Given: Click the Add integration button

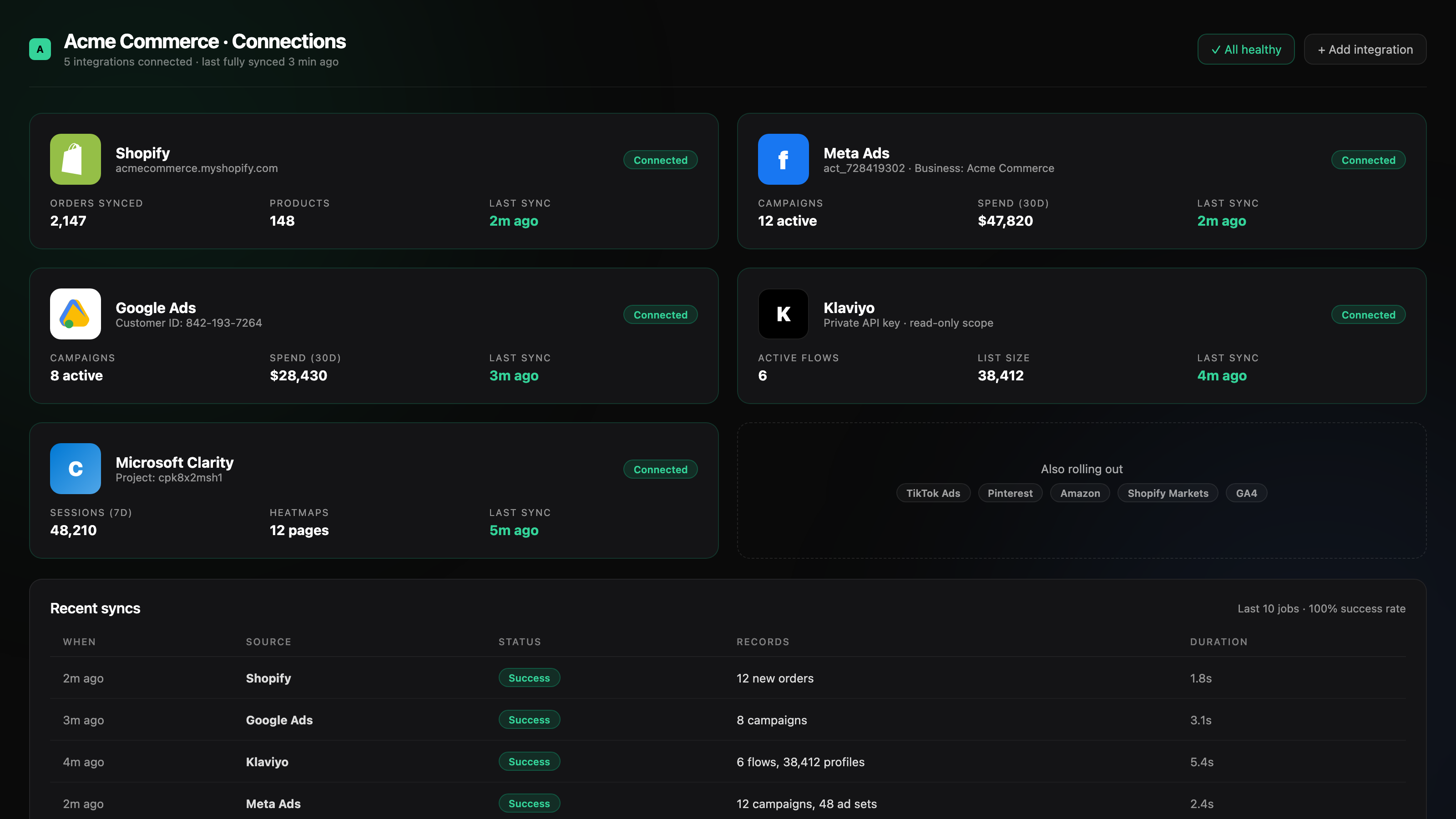Looking at the screenshot, I should pyautogui.click(x=1365, y=49).
